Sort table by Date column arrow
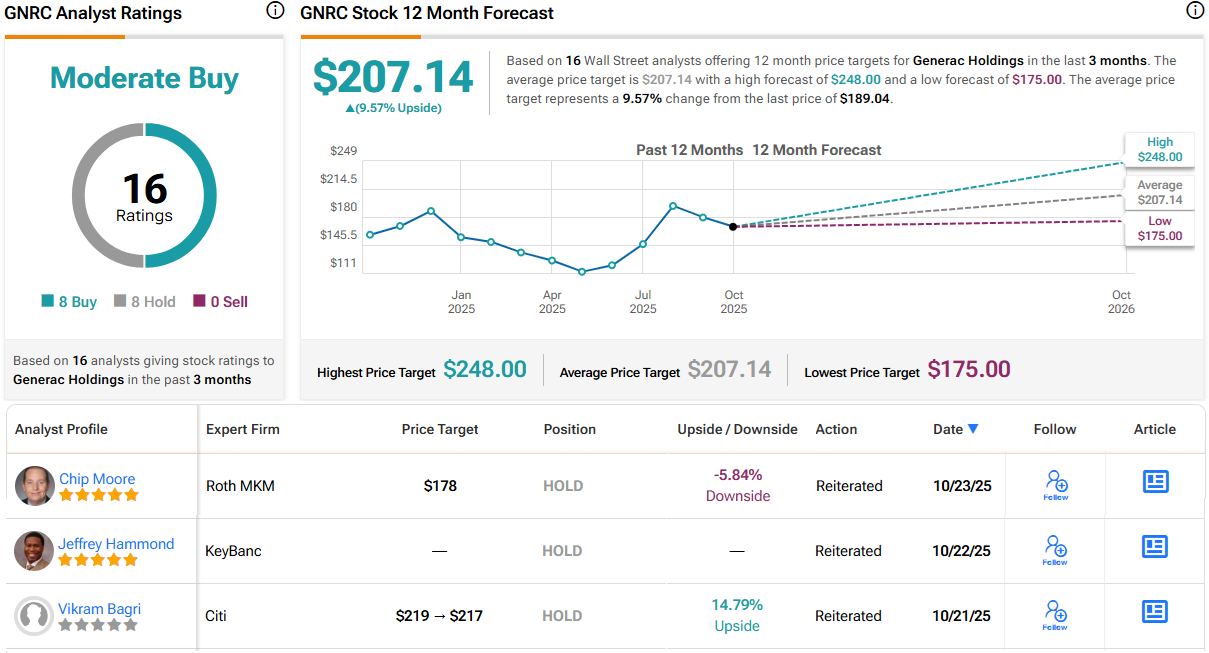This screenshot has width=1209, height=653. [x=973, y=429]
